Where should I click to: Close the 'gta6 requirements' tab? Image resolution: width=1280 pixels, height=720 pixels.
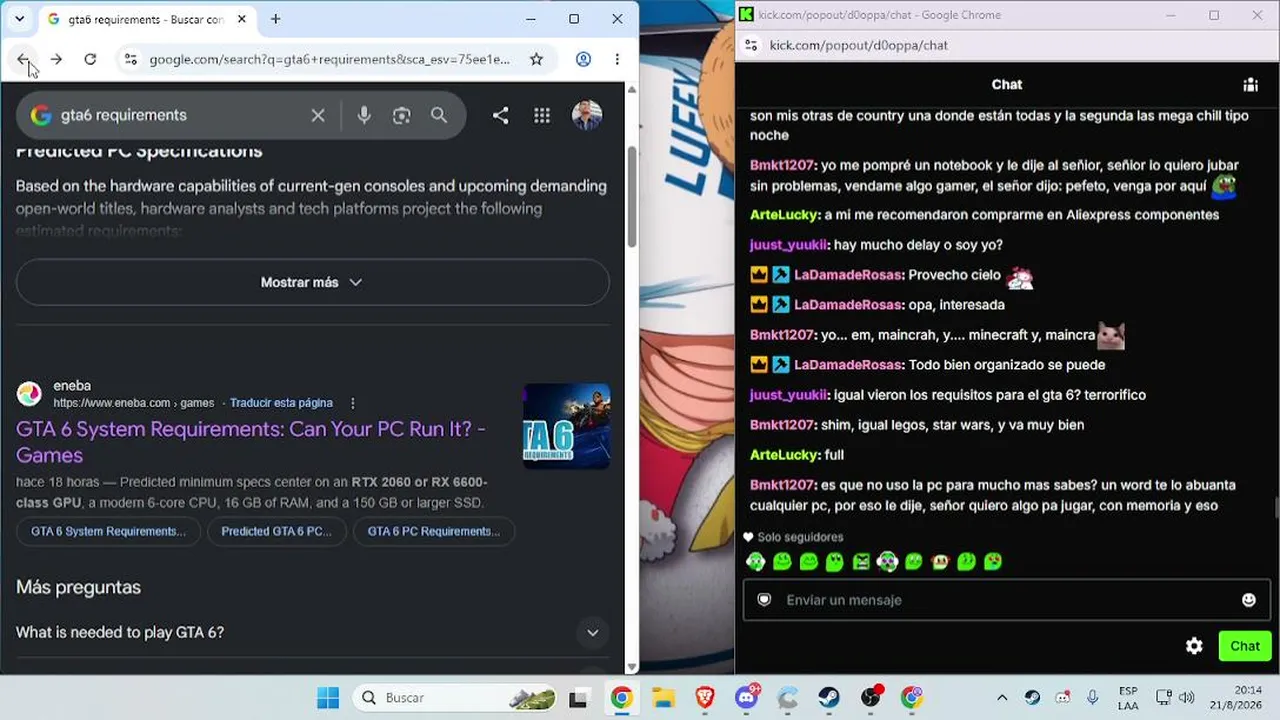pyautogui.click(x=241, y=19)
